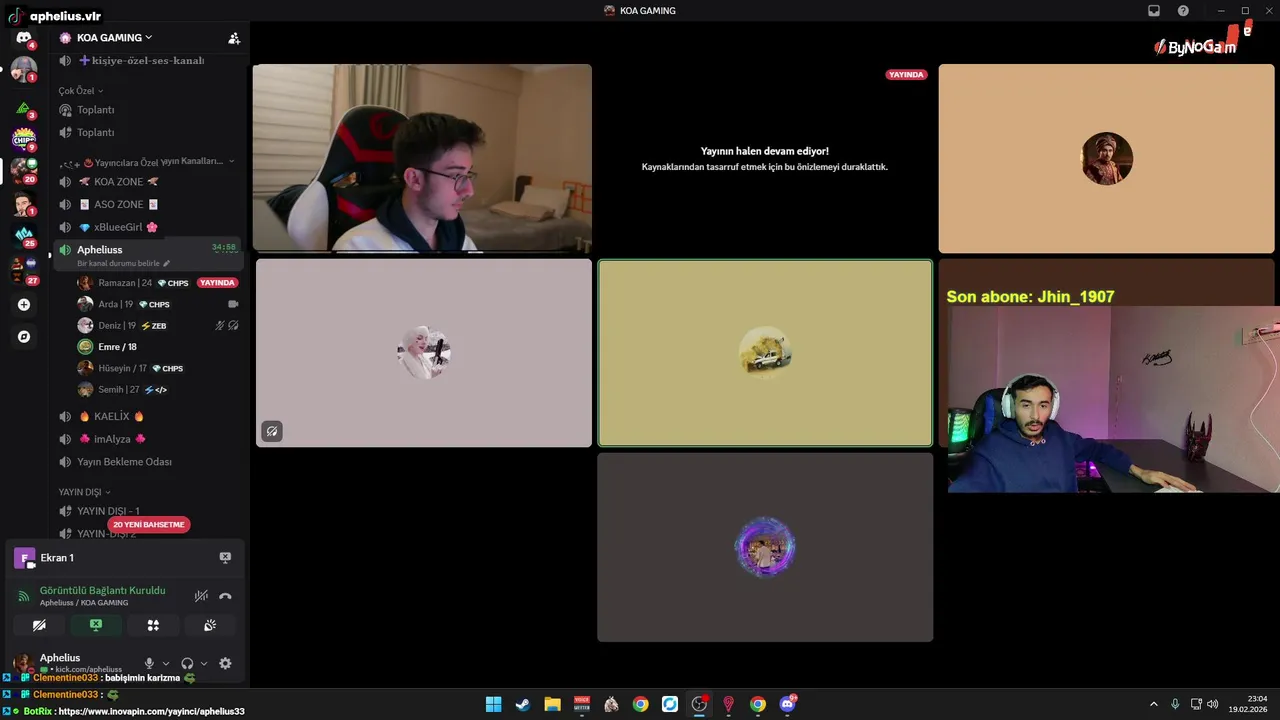
Task: Stop screen sharing with green monitor button
Action: point(96,625)
